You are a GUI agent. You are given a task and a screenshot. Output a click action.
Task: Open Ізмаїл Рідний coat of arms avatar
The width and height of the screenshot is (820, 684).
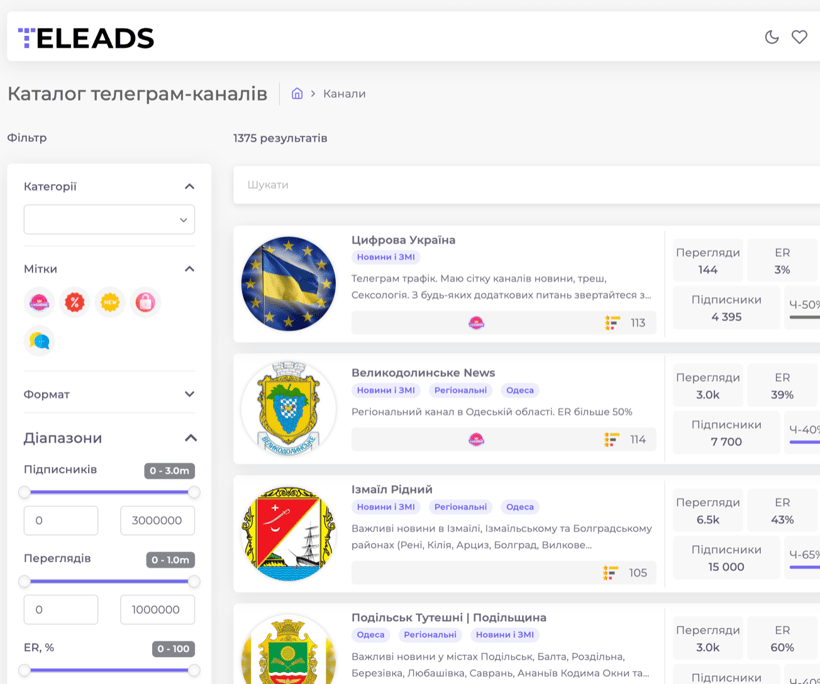[288, 534]
